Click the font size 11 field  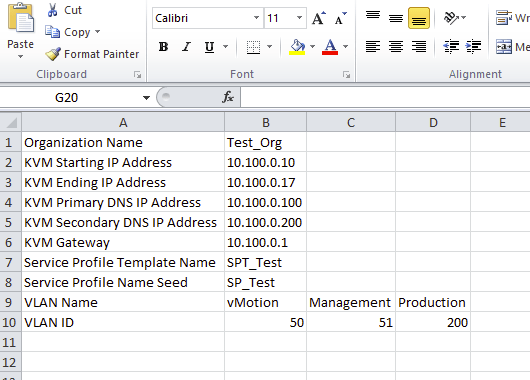[279, 18]
